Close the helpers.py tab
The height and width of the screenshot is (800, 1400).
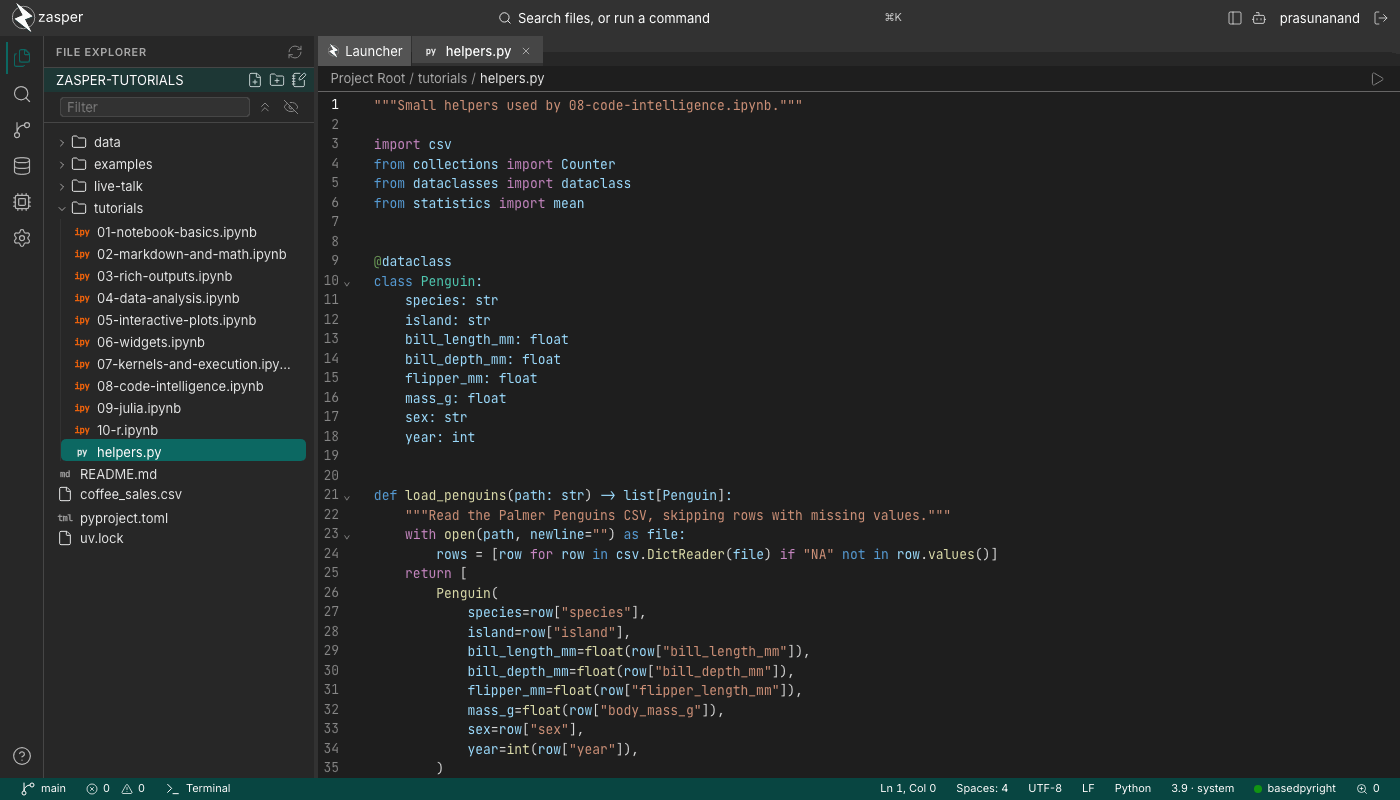pos(526,51)
